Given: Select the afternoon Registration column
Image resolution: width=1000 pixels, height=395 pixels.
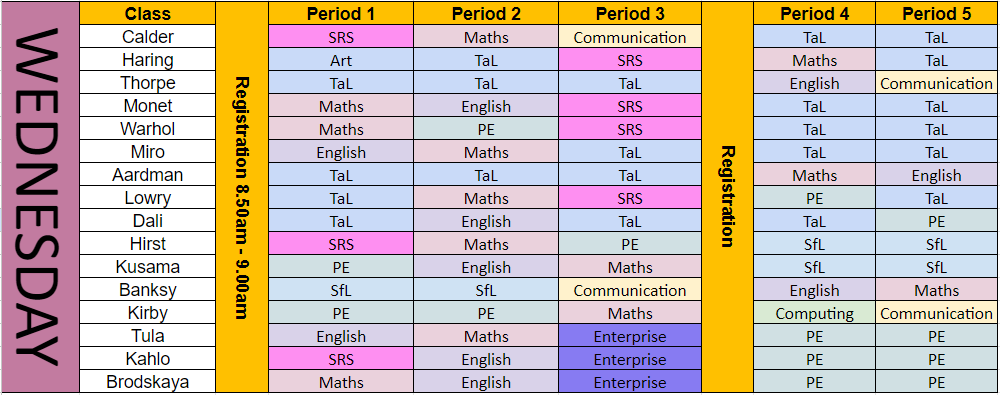Looking at the screenshot, I should click(x=728, y=197).
